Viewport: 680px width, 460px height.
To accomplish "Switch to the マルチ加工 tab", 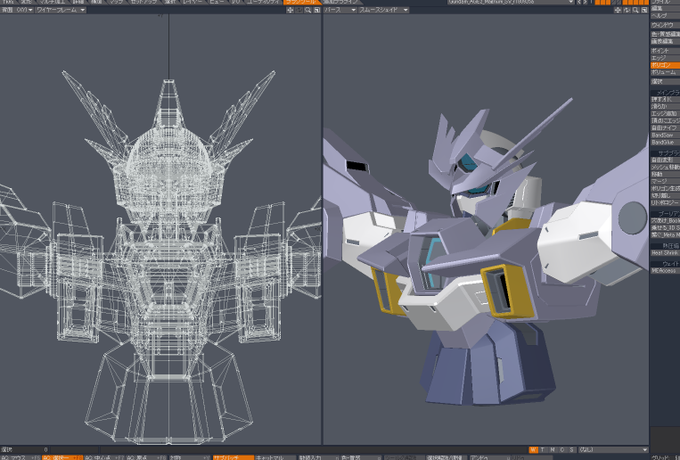I will tap(52, 2).
